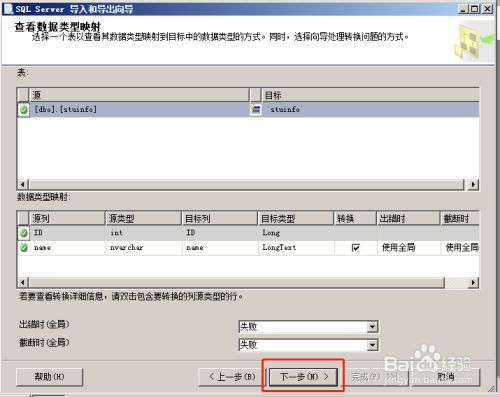The height and width of the screenshot is (397, 500).
Task: Click the ID cell in 源列 column
Action: pyautogui.click(x=68, y=233)
